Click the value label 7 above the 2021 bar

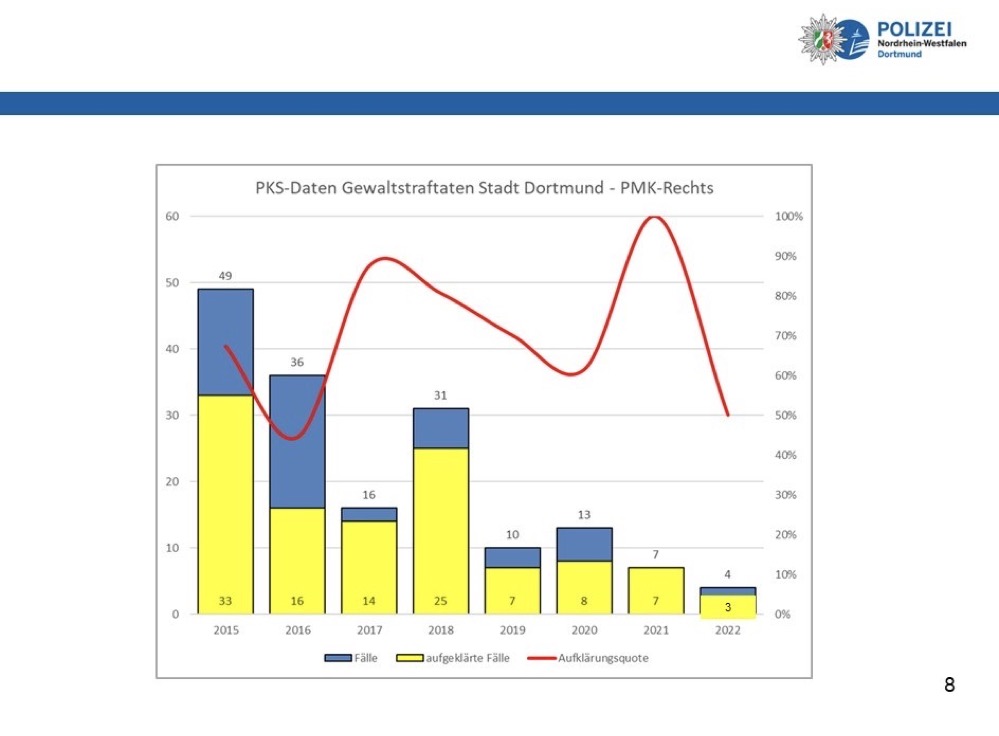[x=656, y=554]
